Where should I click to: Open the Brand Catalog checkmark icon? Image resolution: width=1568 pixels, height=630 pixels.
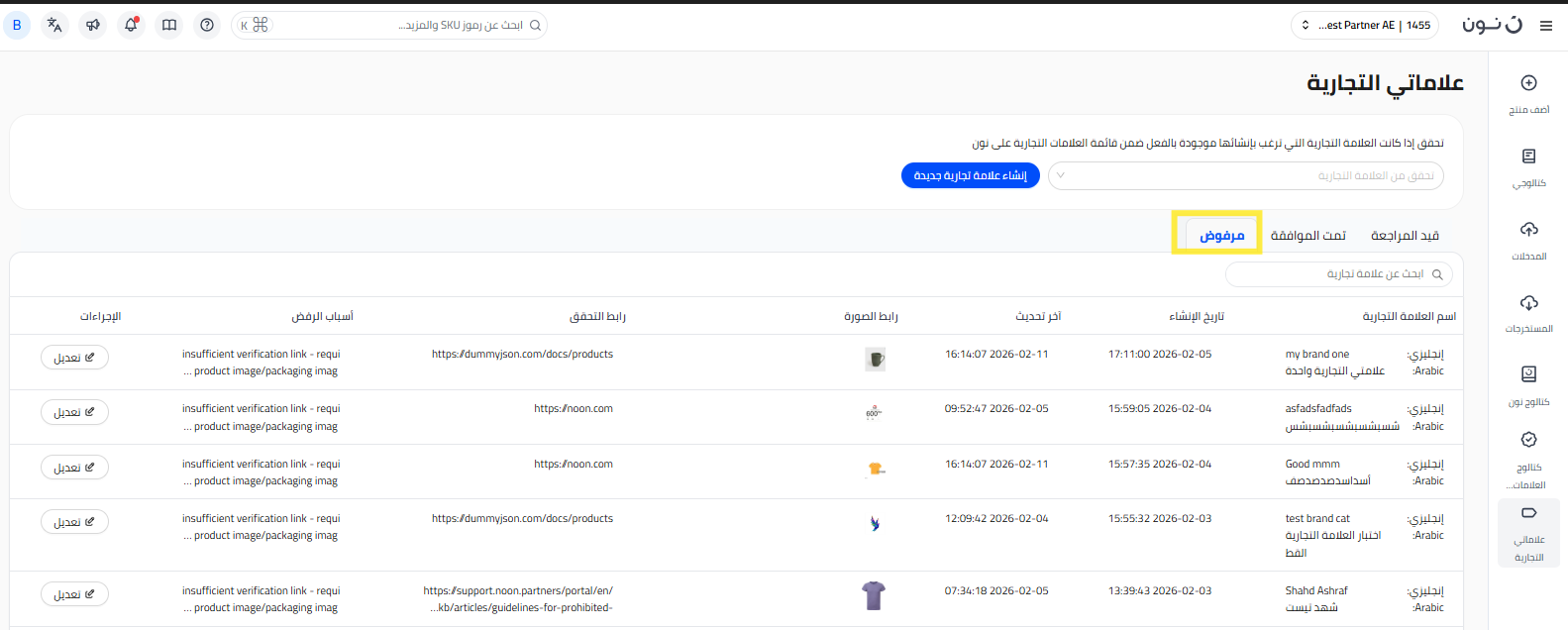1528,440
